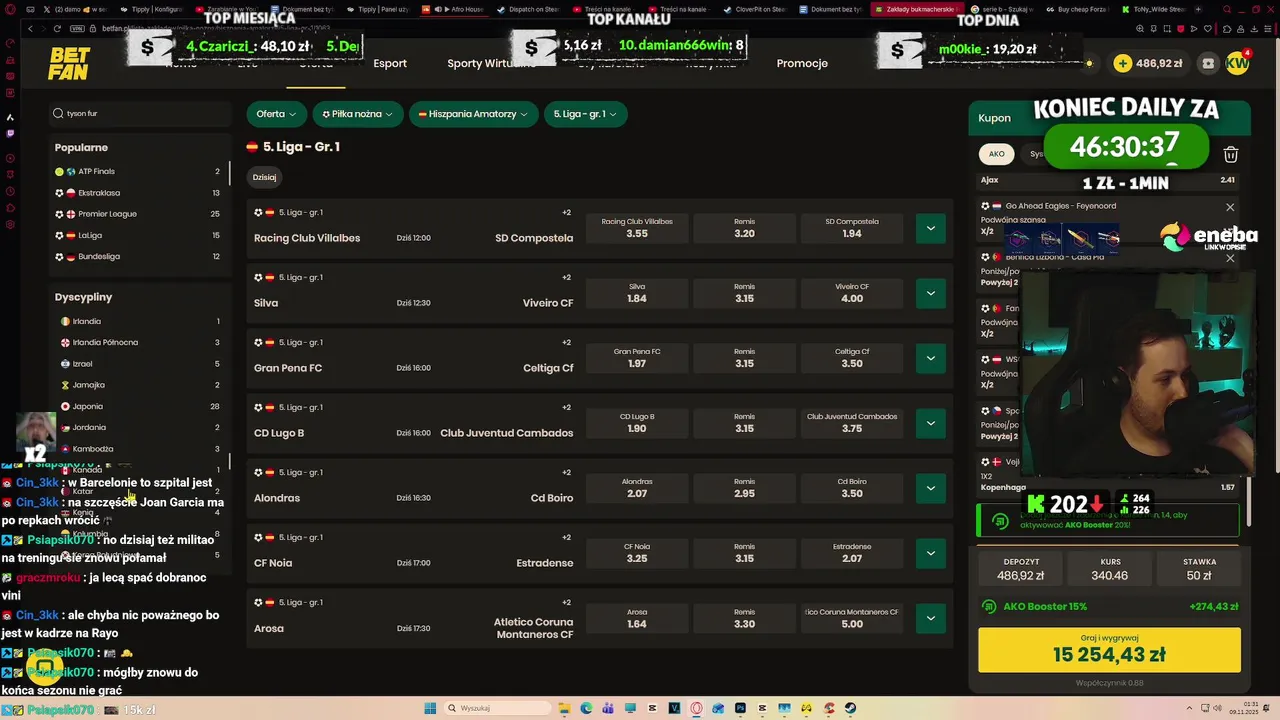Click the search magnifier icon in sidebar

pos(59,113)
